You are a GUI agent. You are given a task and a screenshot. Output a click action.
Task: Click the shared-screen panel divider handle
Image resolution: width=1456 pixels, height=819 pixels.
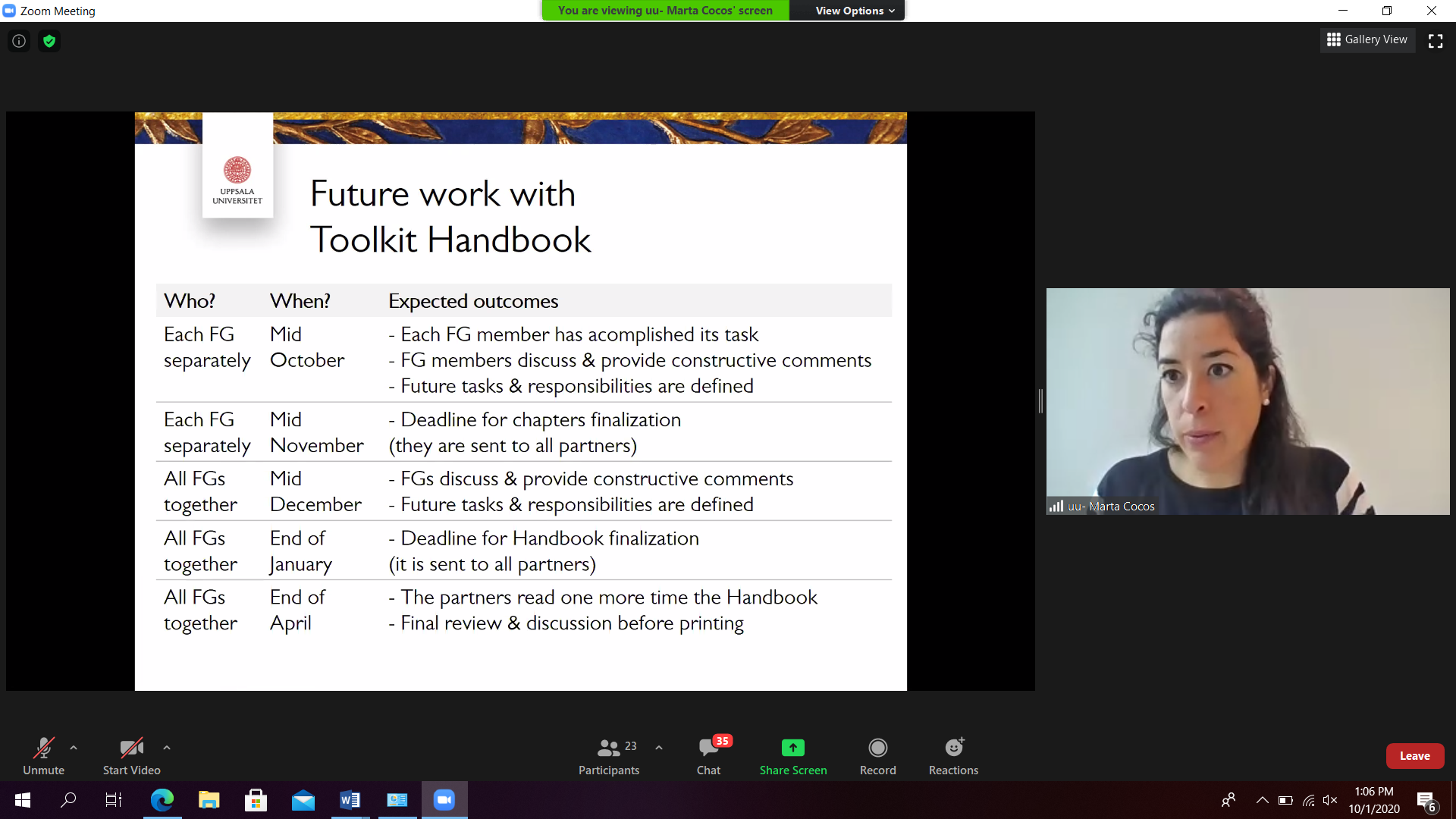(x=1040, y=401)
